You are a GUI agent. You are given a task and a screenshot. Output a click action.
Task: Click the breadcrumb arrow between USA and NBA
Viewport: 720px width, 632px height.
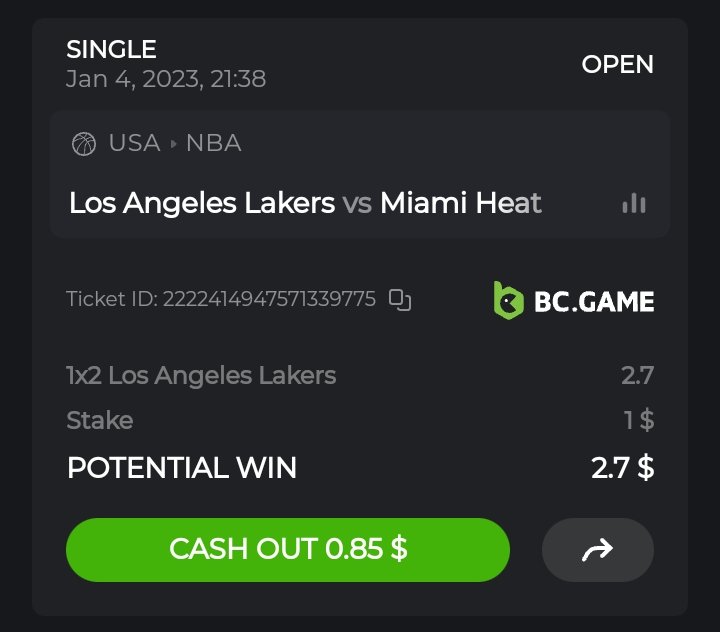click(173, 144)
